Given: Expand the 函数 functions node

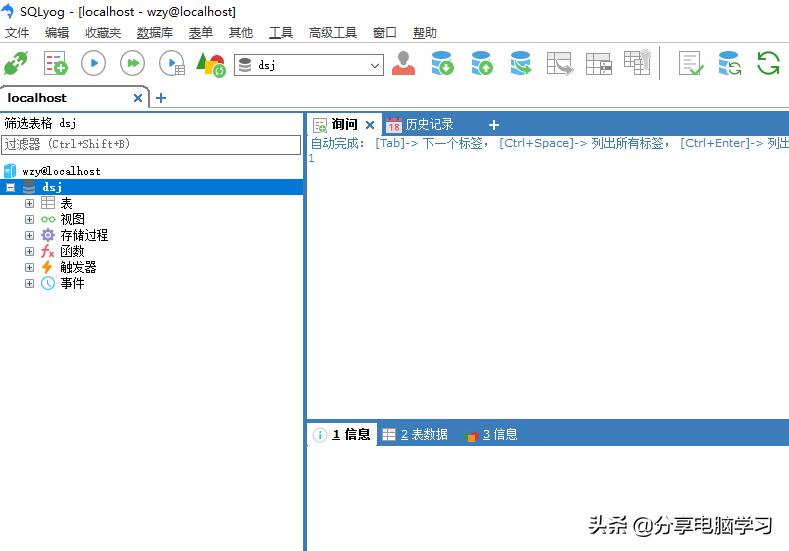Looking at the screenshot, I should [29, 251].
